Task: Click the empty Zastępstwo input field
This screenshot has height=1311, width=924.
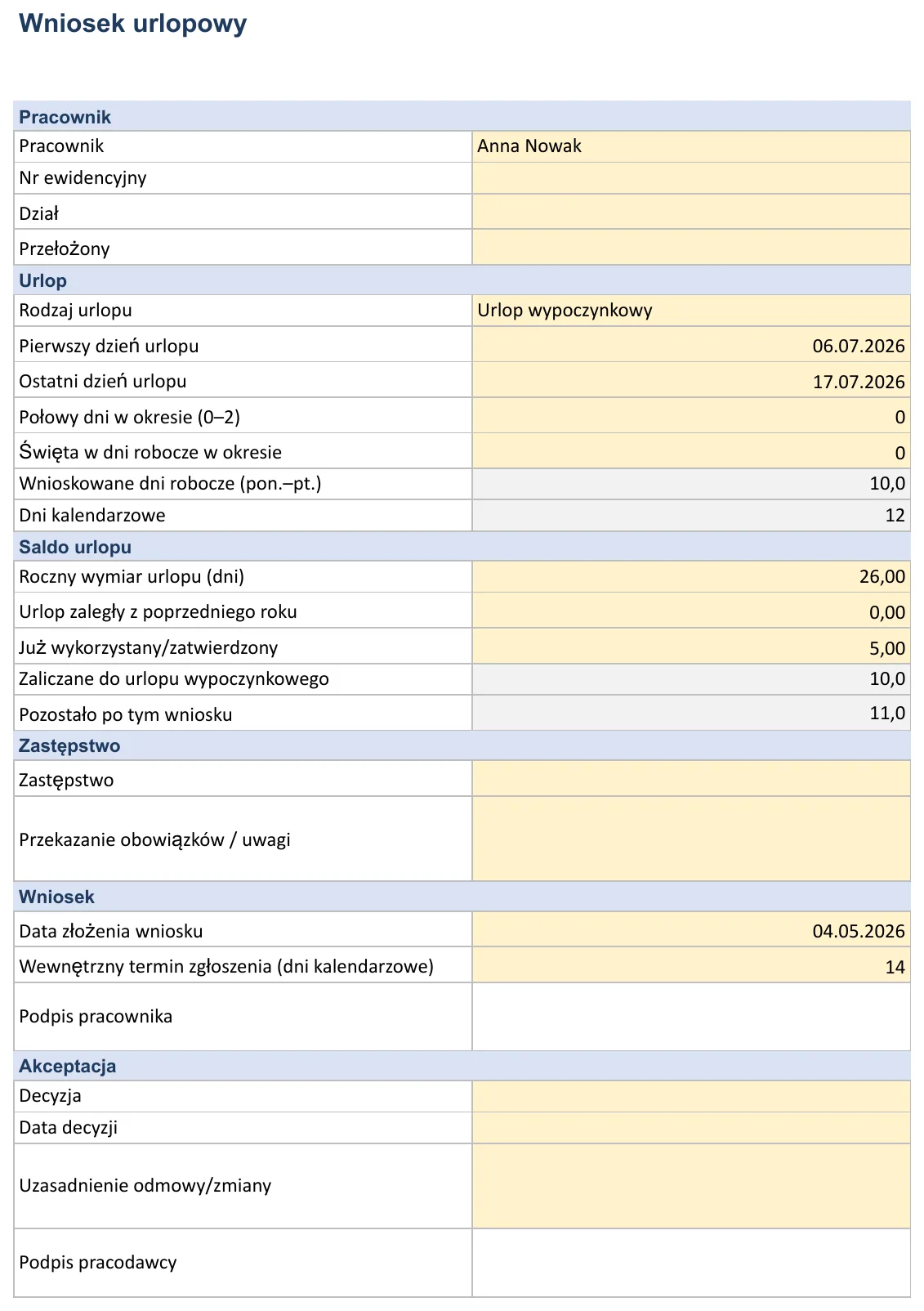Action: 691,779
